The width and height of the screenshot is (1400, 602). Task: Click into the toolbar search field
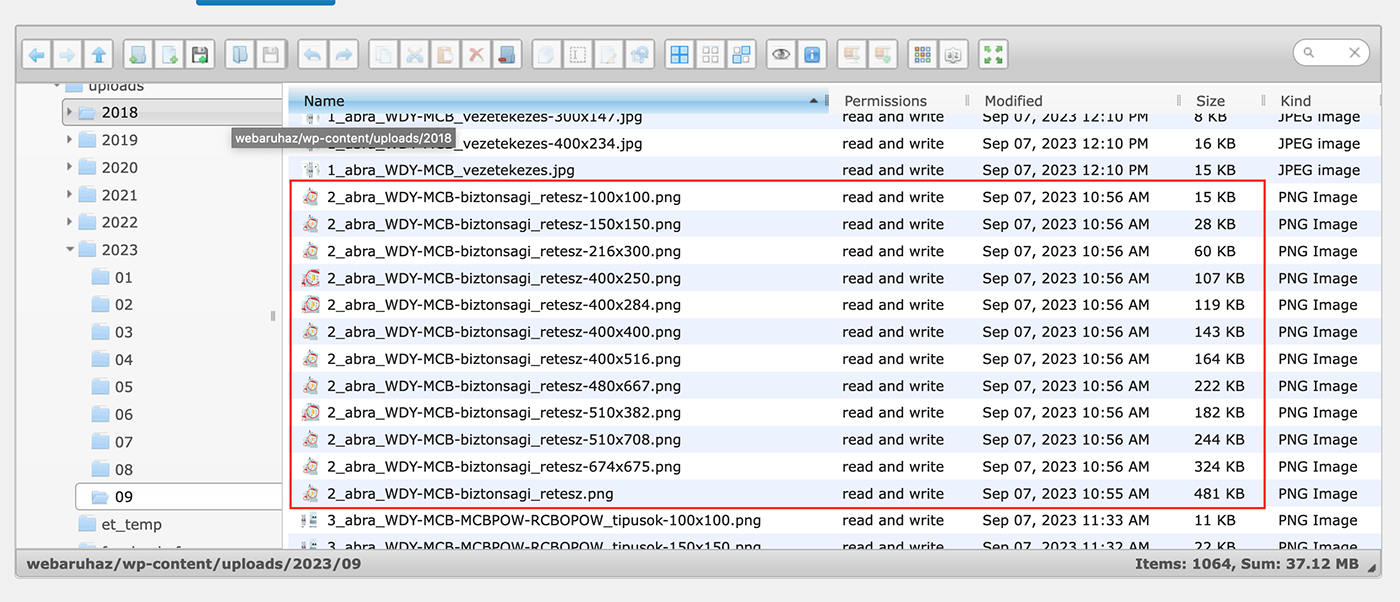1331,53
